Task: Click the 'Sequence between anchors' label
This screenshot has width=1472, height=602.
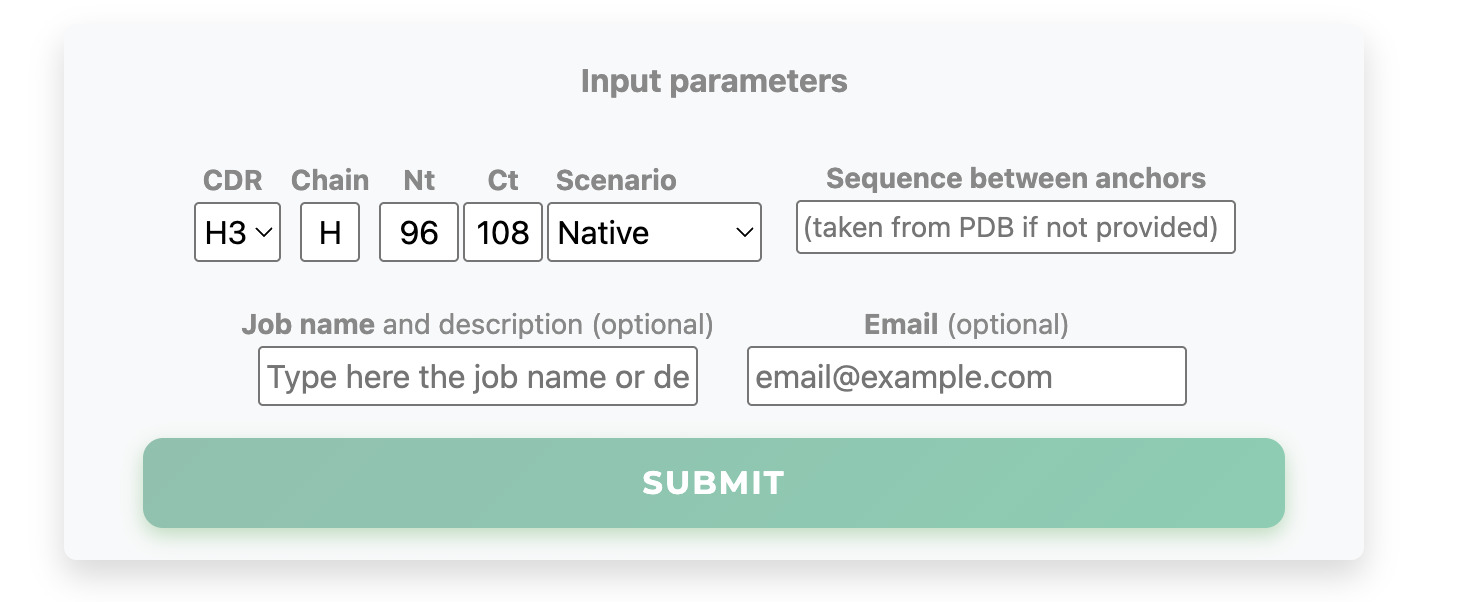Action: tap(1015, 179)
